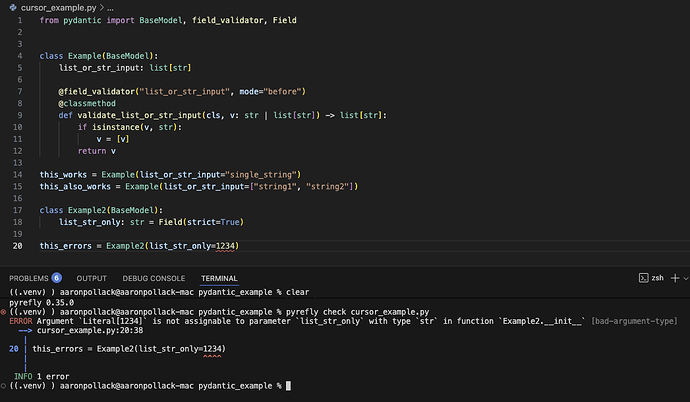
Task: Click 'ERROR' label in terminal output
Action: pos(21,321)
